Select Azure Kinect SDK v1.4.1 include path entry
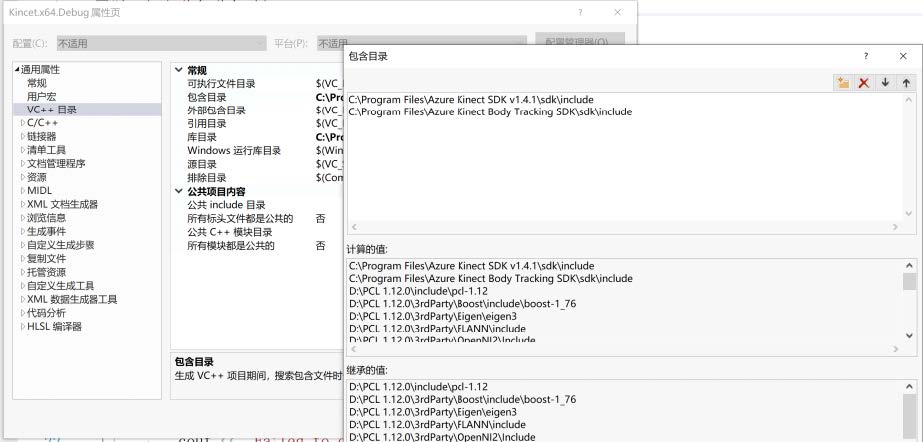 [471, 99]
